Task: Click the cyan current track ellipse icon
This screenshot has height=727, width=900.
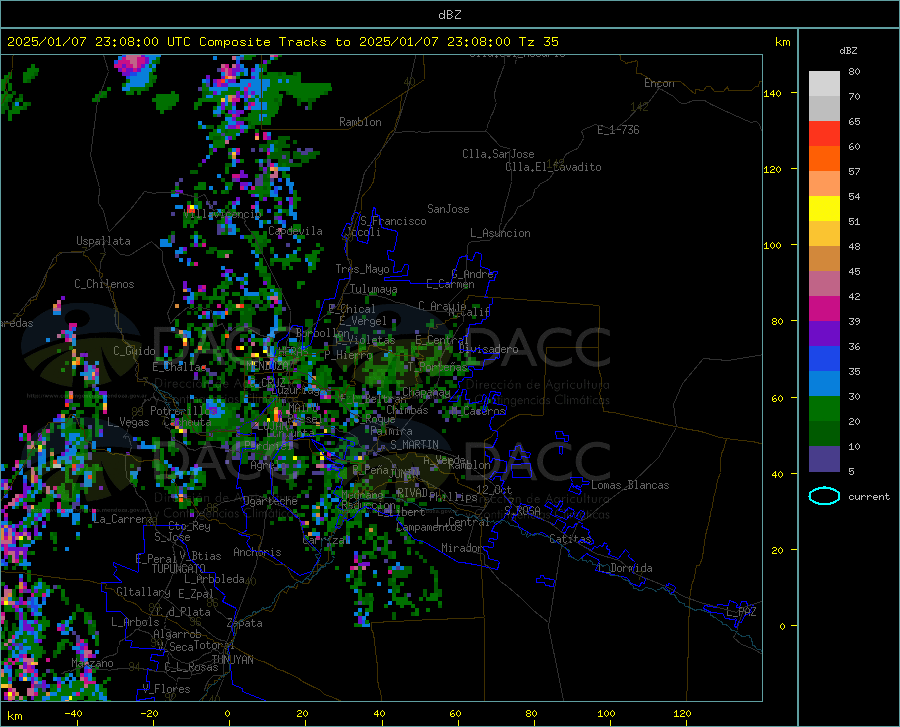Action: point(824,496)
